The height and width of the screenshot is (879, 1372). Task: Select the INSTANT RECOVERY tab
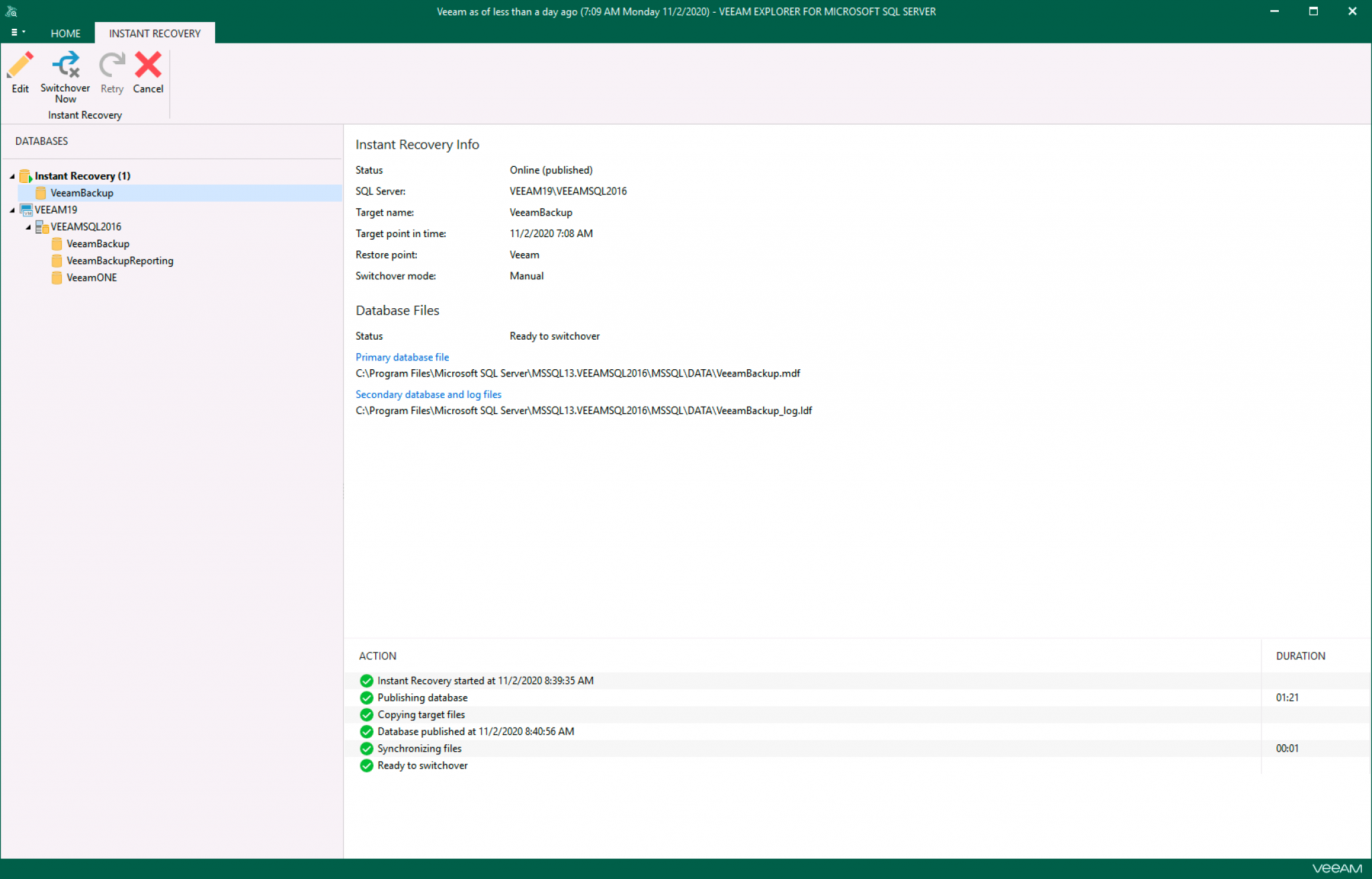coord(154,33)
